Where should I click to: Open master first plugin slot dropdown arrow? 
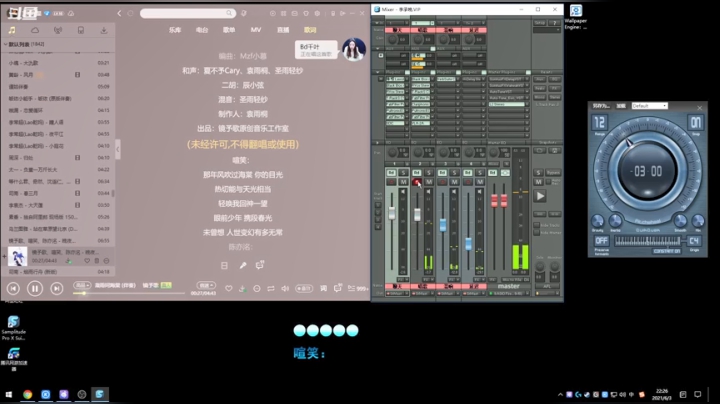click(527, 79)
